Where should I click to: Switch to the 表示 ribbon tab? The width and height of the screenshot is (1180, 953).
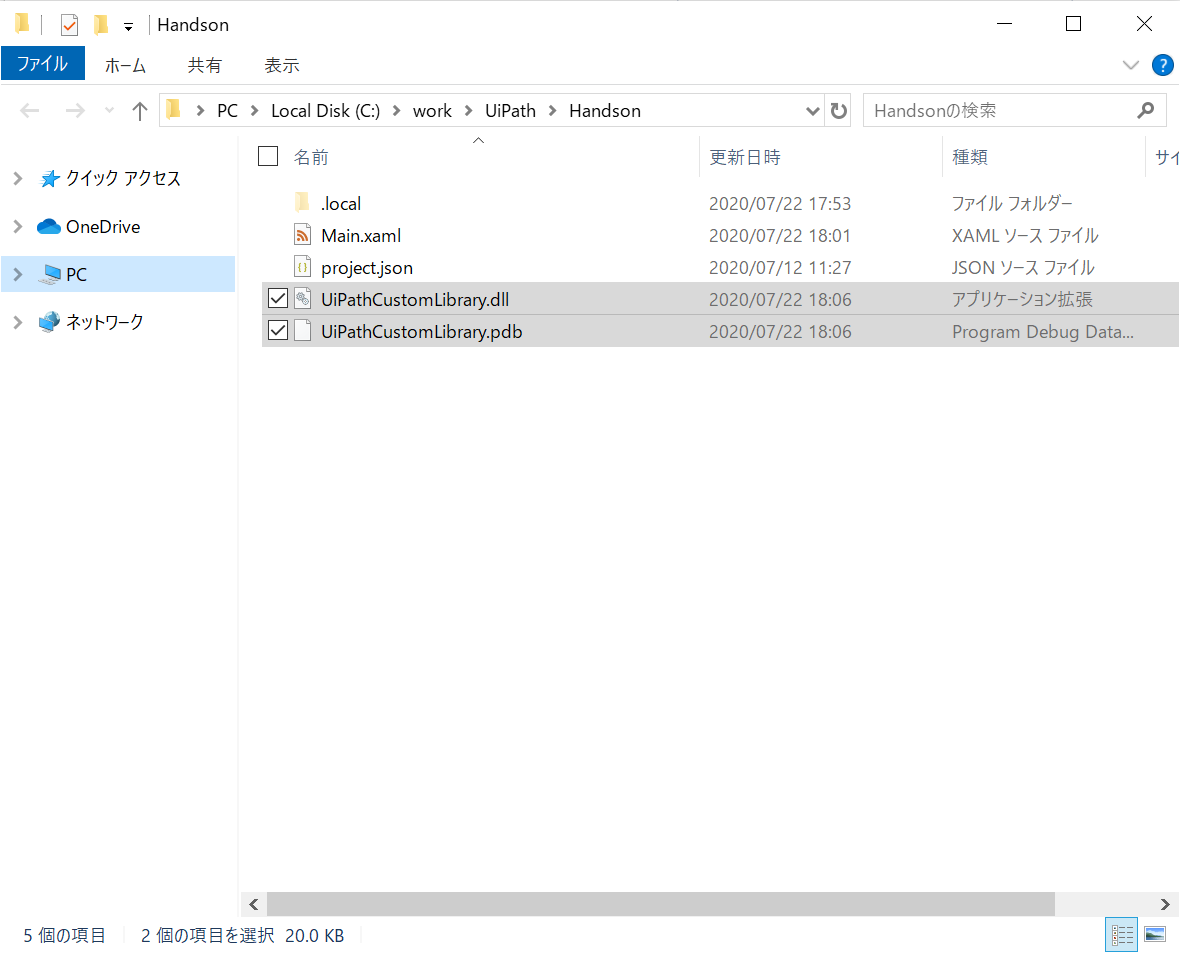point(282,65)
